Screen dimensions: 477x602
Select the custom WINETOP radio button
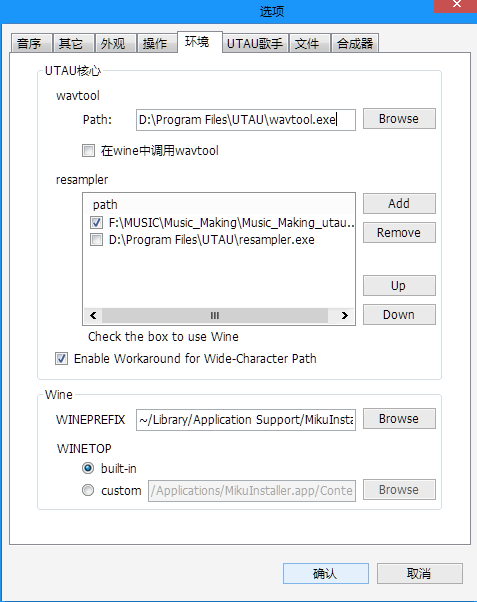pos(88,490)
